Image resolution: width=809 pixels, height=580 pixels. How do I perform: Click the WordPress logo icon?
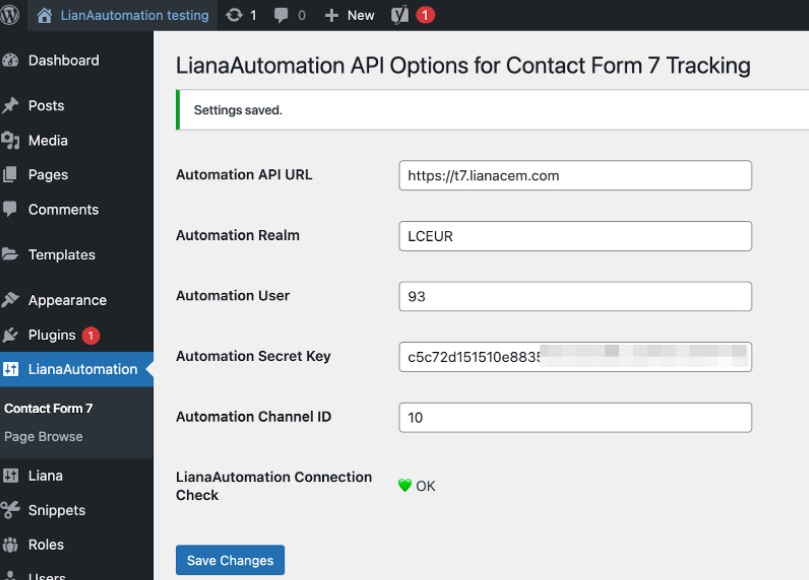pos(11,15)
